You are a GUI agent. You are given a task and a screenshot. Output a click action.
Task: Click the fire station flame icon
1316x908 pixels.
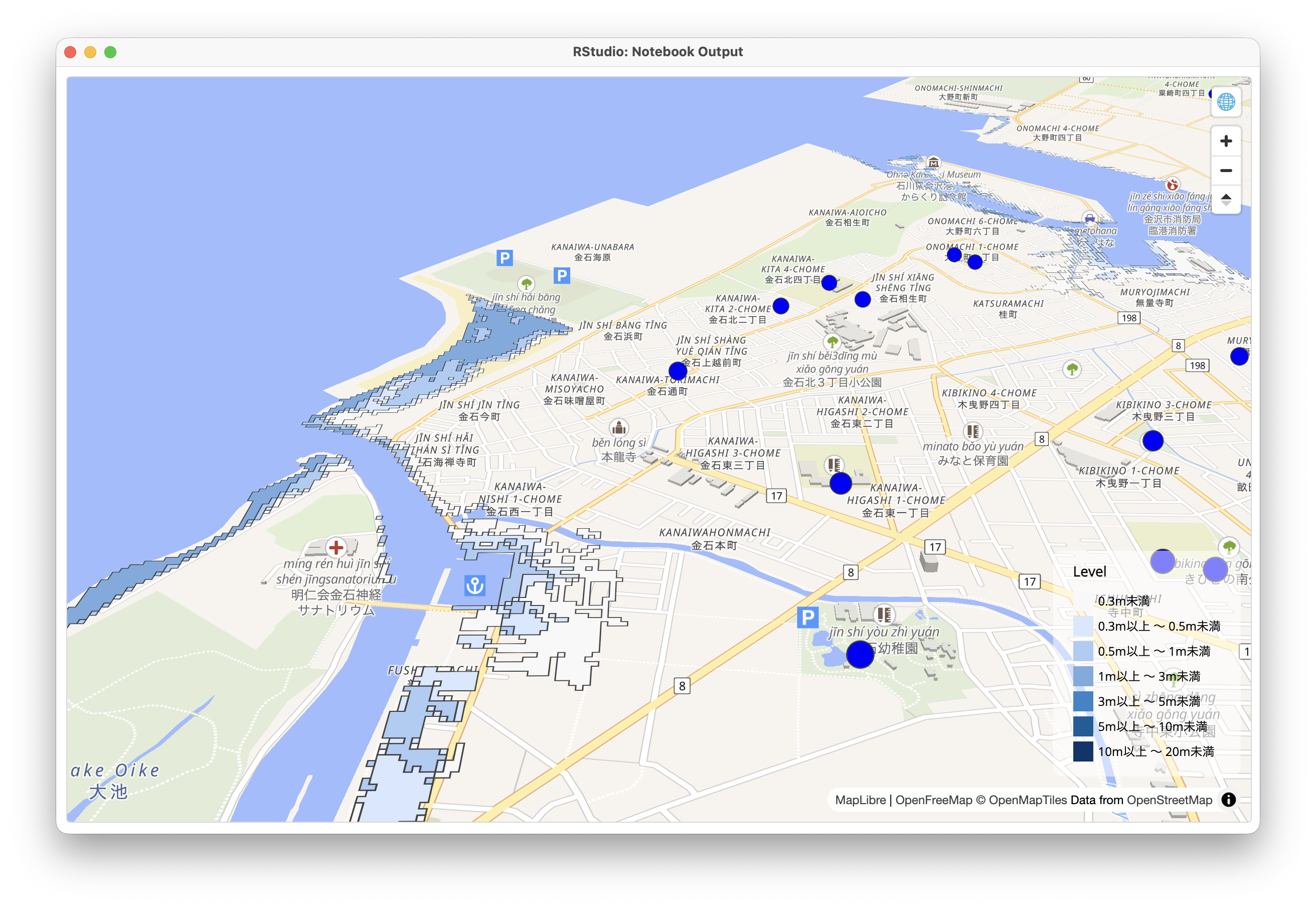[1172, 185]
